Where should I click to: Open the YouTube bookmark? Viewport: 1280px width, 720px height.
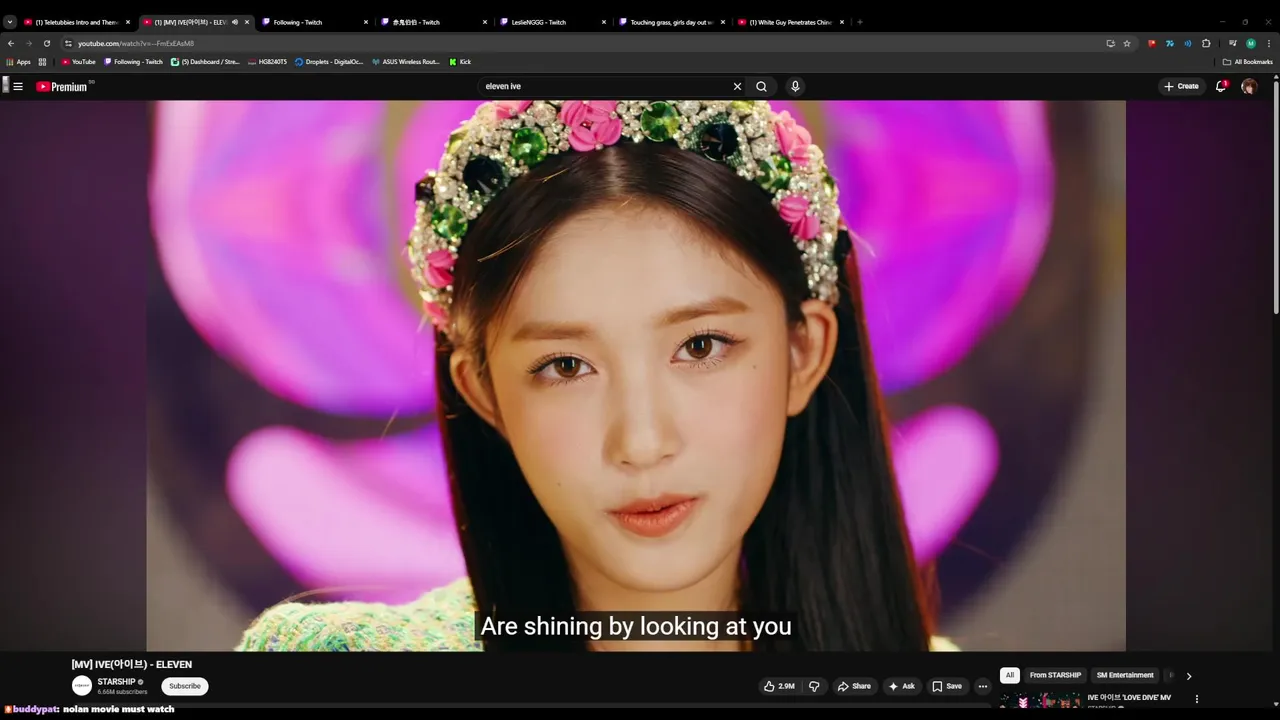pyautogui.click(x=79, y=62)
